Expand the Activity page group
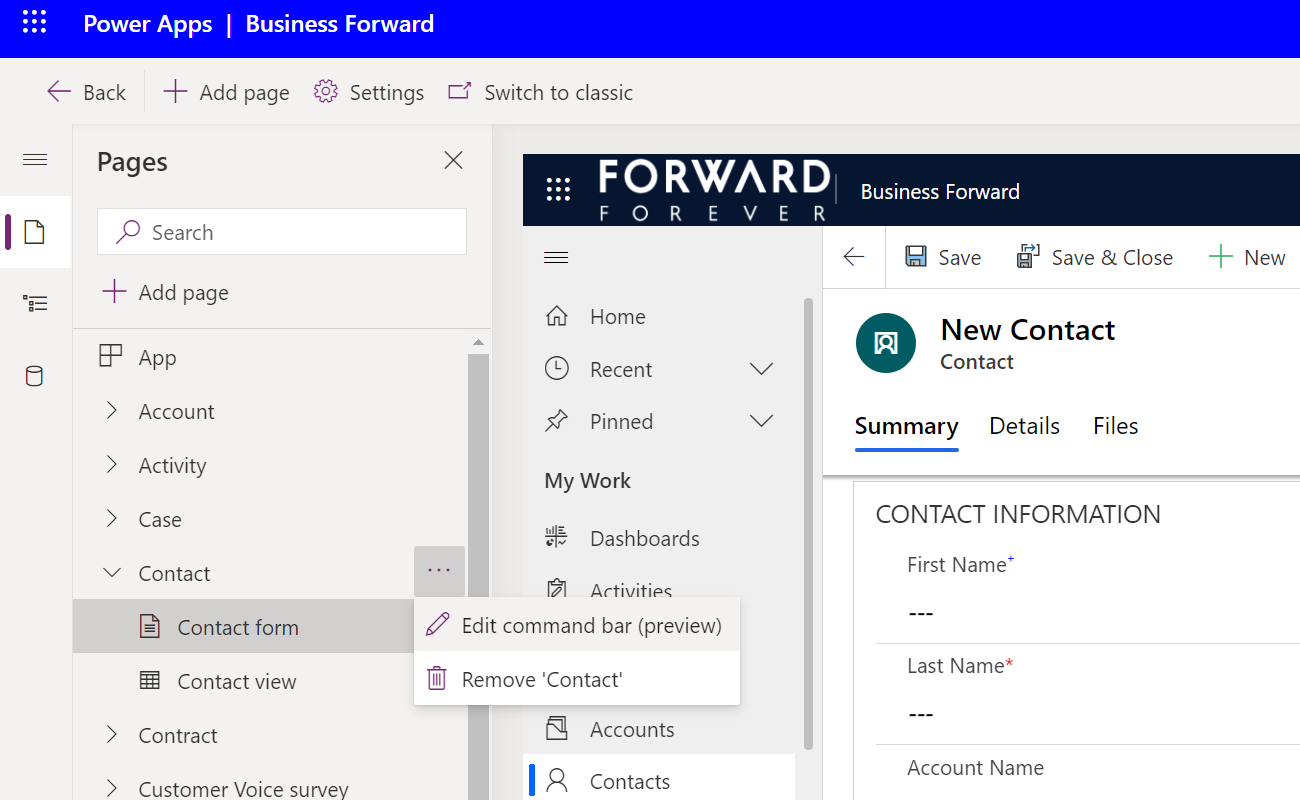1300x800 pixels. click(111, 465)
